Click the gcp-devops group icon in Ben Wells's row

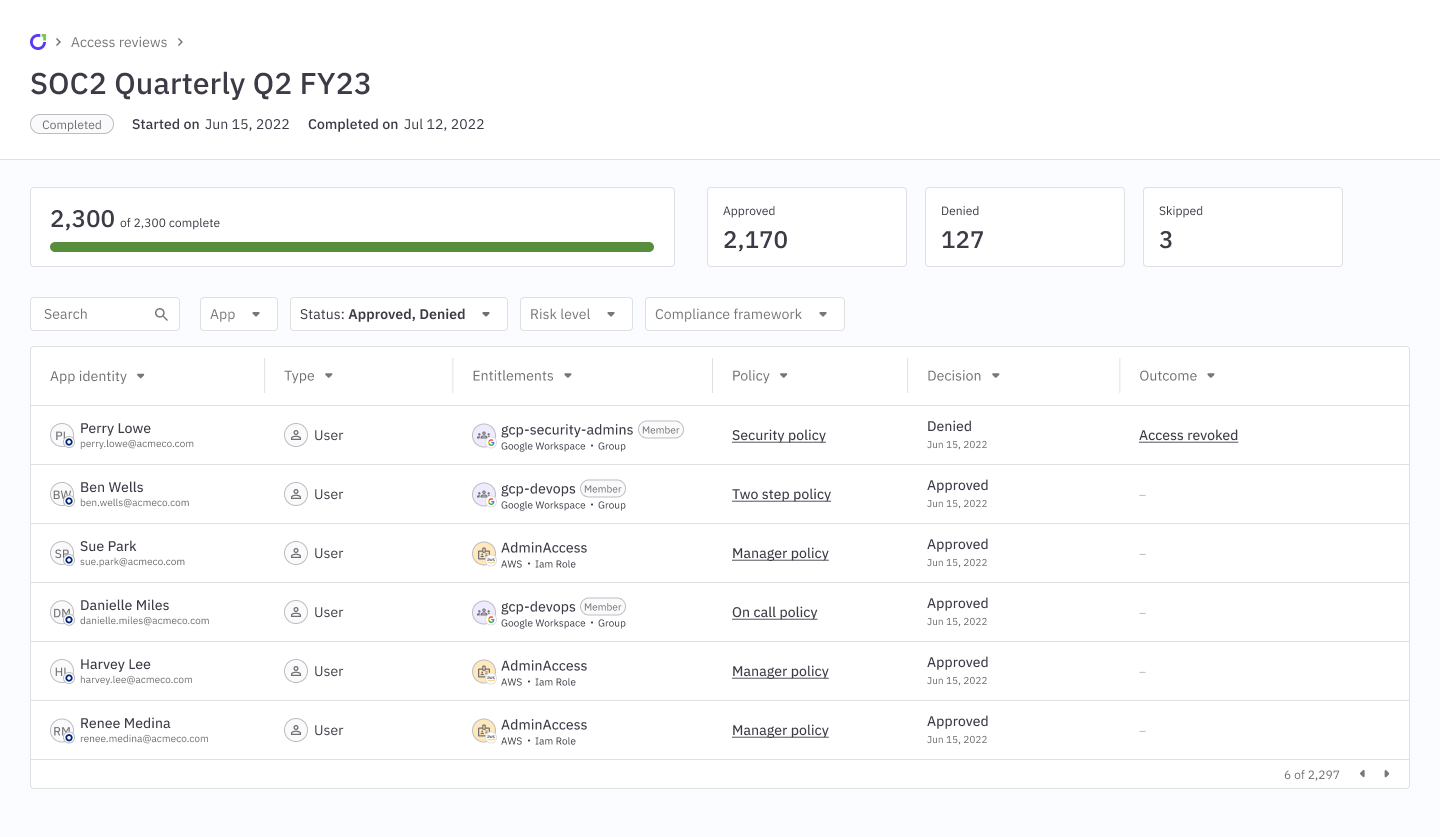coord(484,494)
